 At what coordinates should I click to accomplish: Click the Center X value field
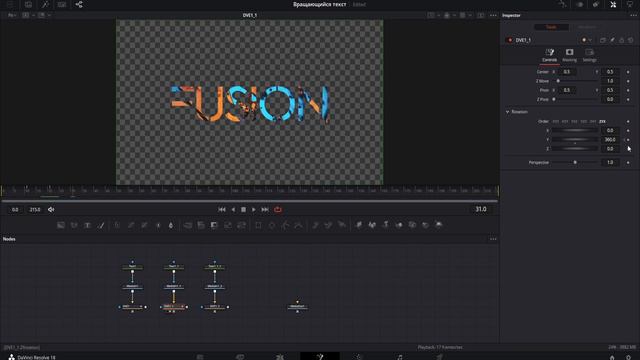click(x=567, y=72)
